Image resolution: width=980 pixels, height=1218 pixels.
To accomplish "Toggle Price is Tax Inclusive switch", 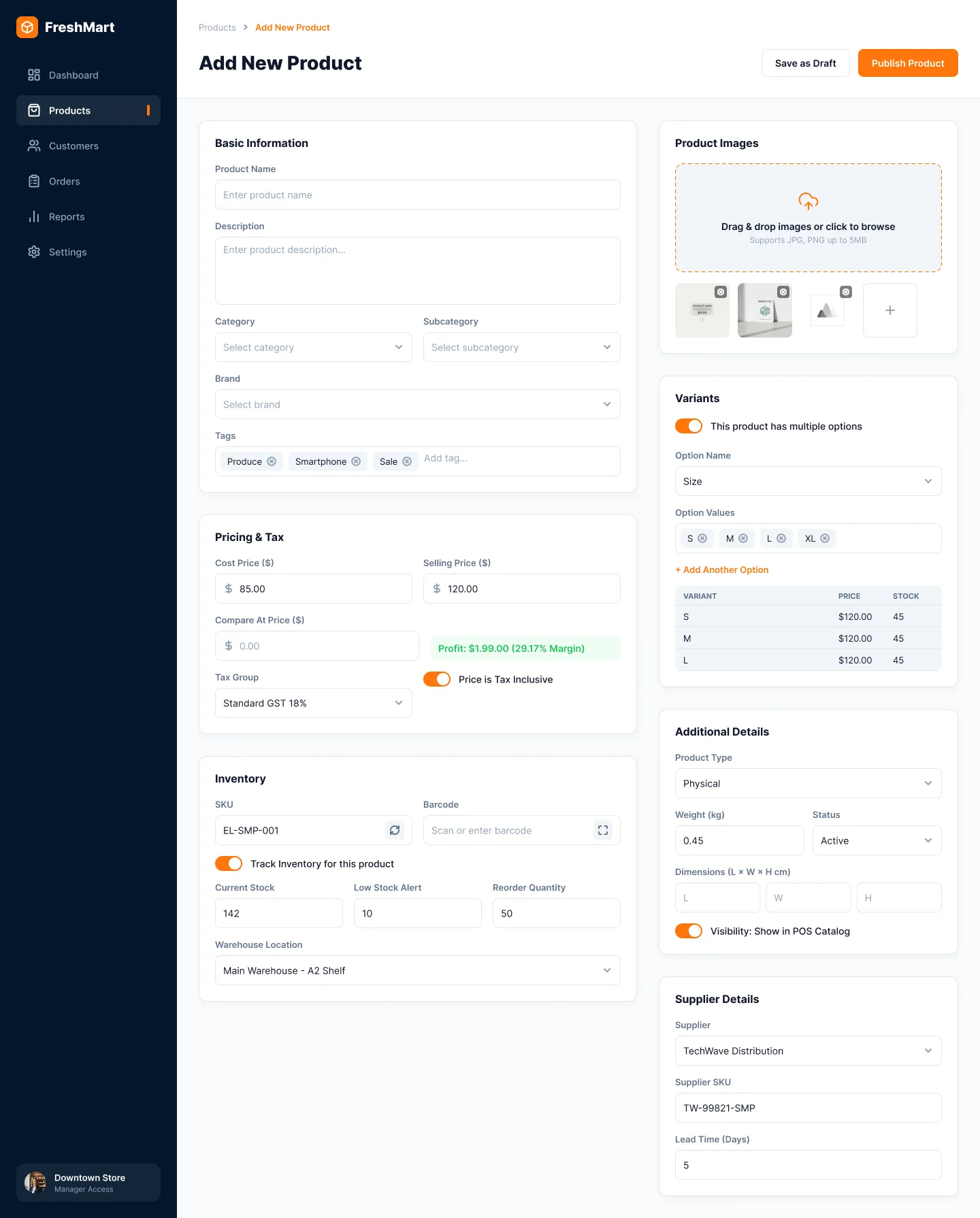I will pyautogui.click(x=437, y=679).
